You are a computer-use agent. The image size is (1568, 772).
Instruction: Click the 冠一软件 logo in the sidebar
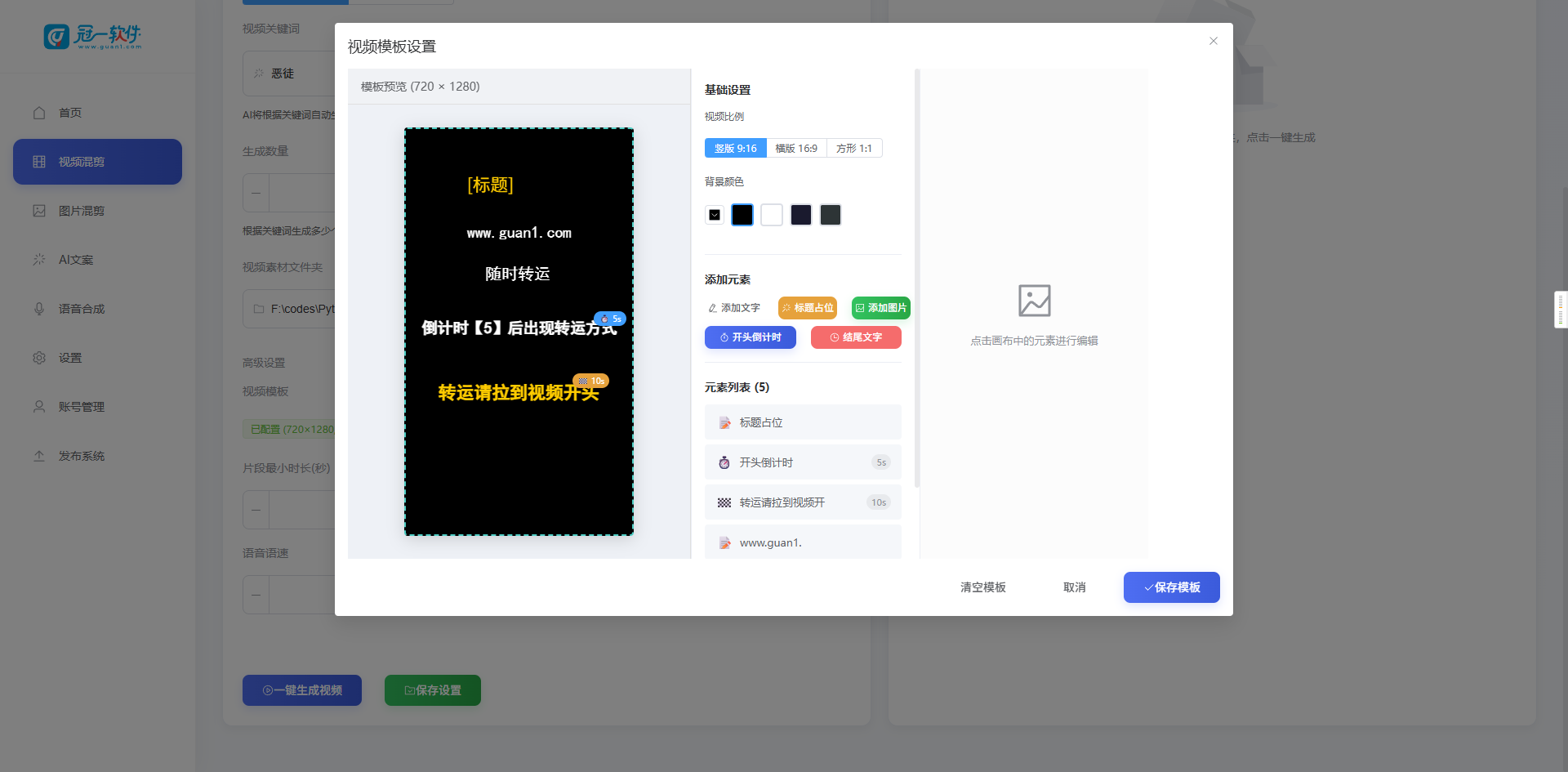pyautogui.click(x=93, y=37)
